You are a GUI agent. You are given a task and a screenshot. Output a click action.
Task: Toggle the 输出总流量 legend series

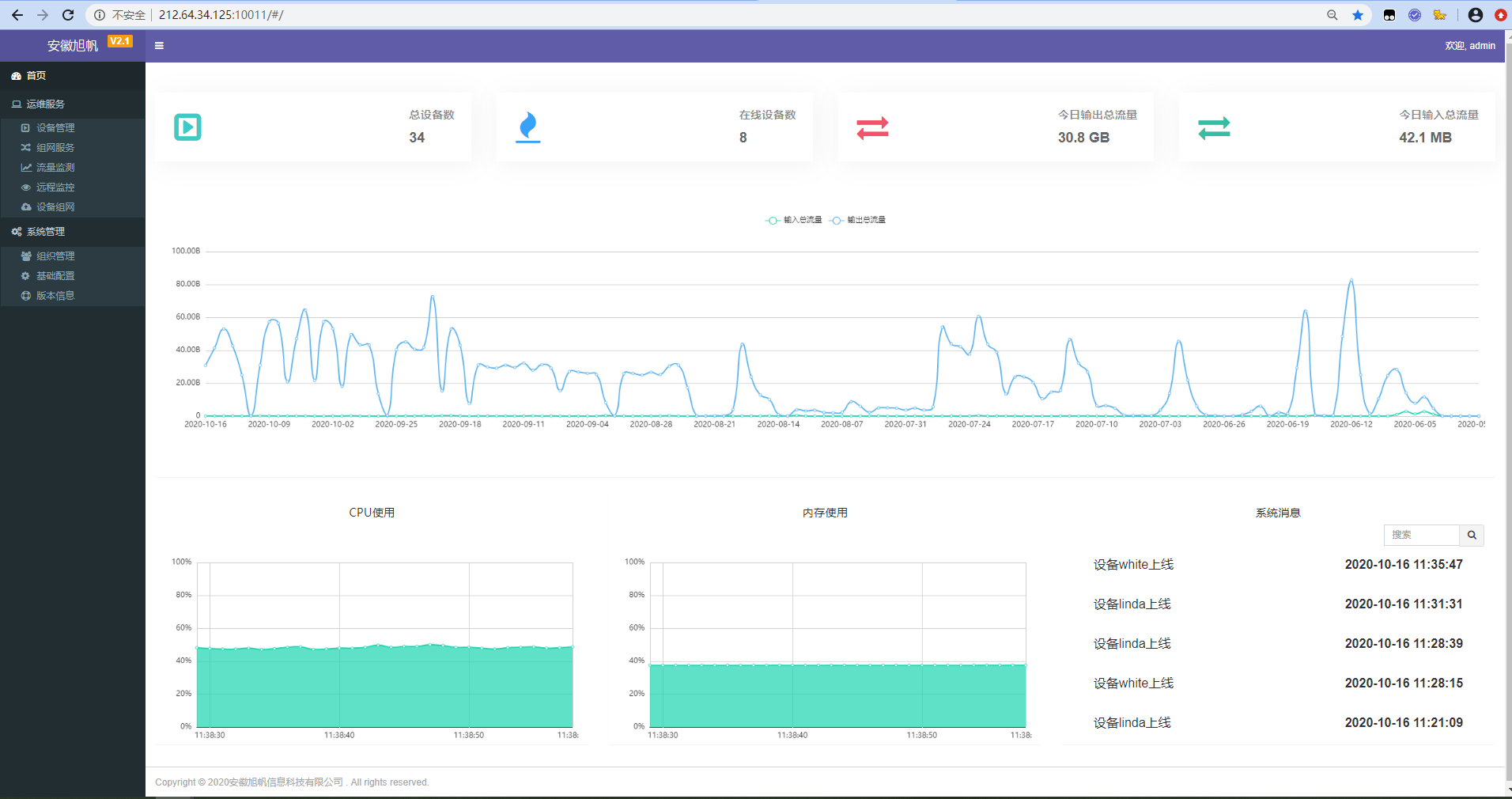pos(858,220)
